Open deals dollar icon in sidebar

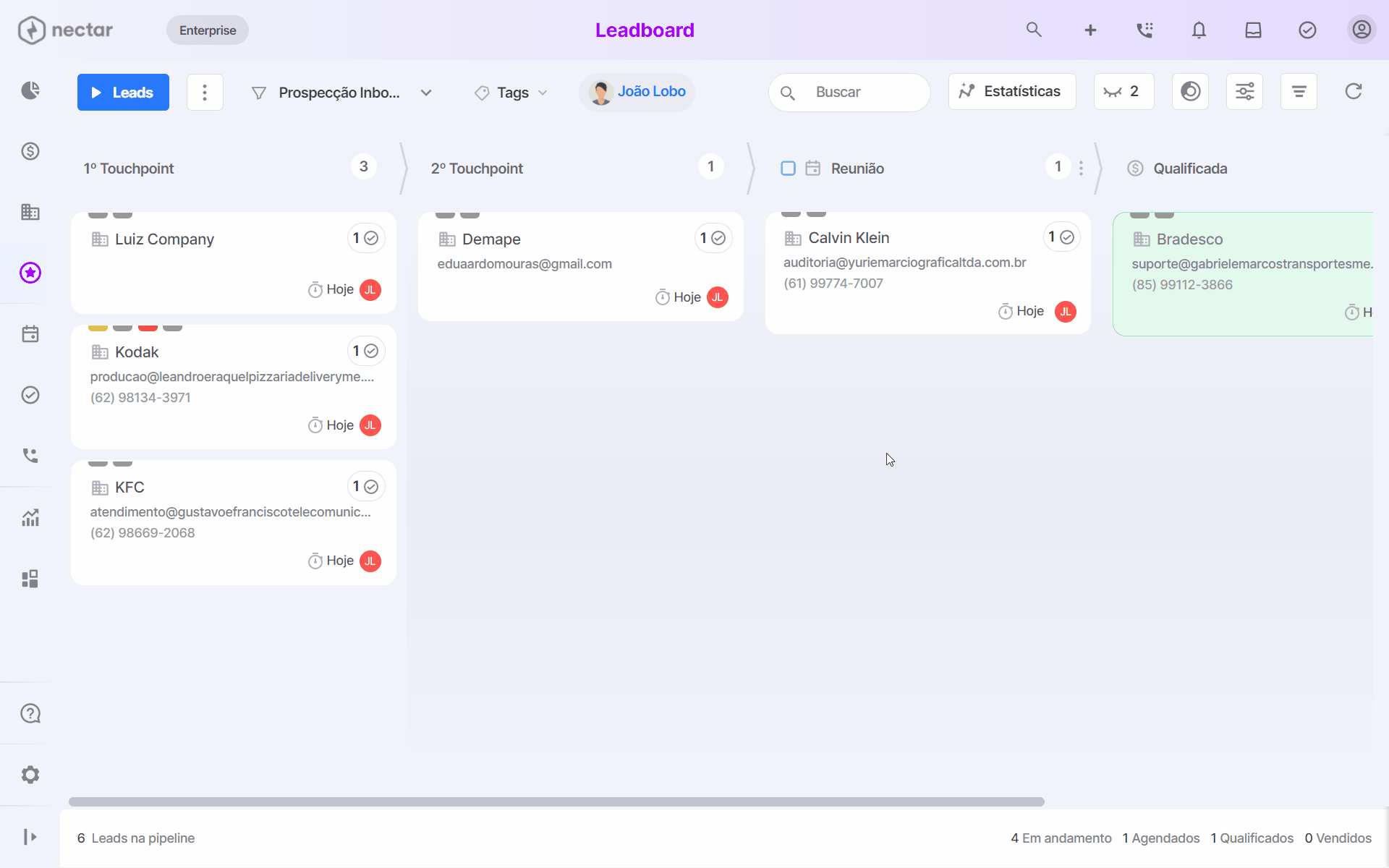[x=30, y=151]
